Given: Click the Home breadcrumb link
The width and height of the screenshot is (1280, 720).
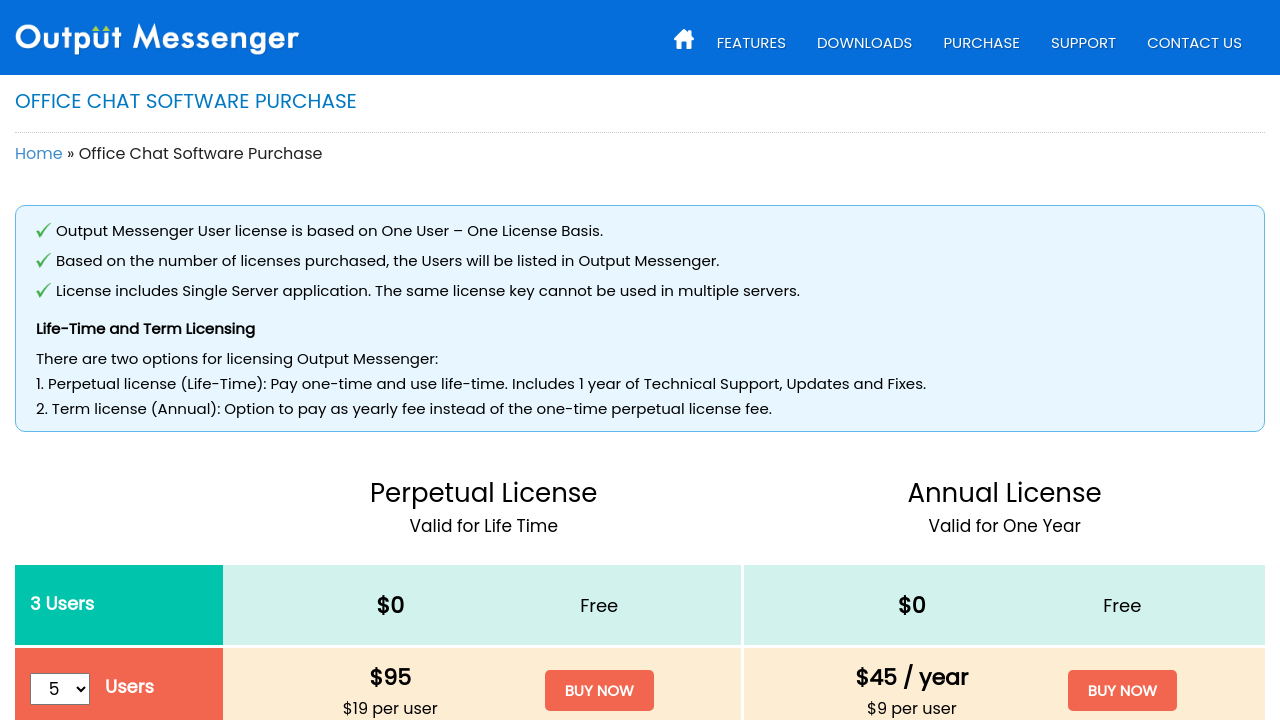Looking at the screenshot, I should (x=38, y=153).
